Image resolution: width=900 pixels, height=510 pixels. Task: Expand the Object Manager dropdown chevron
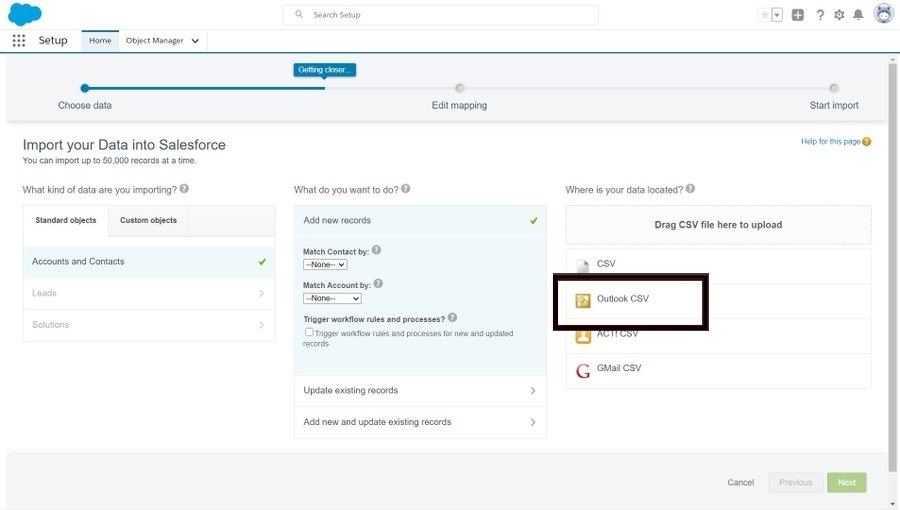[x=195, y=41]
